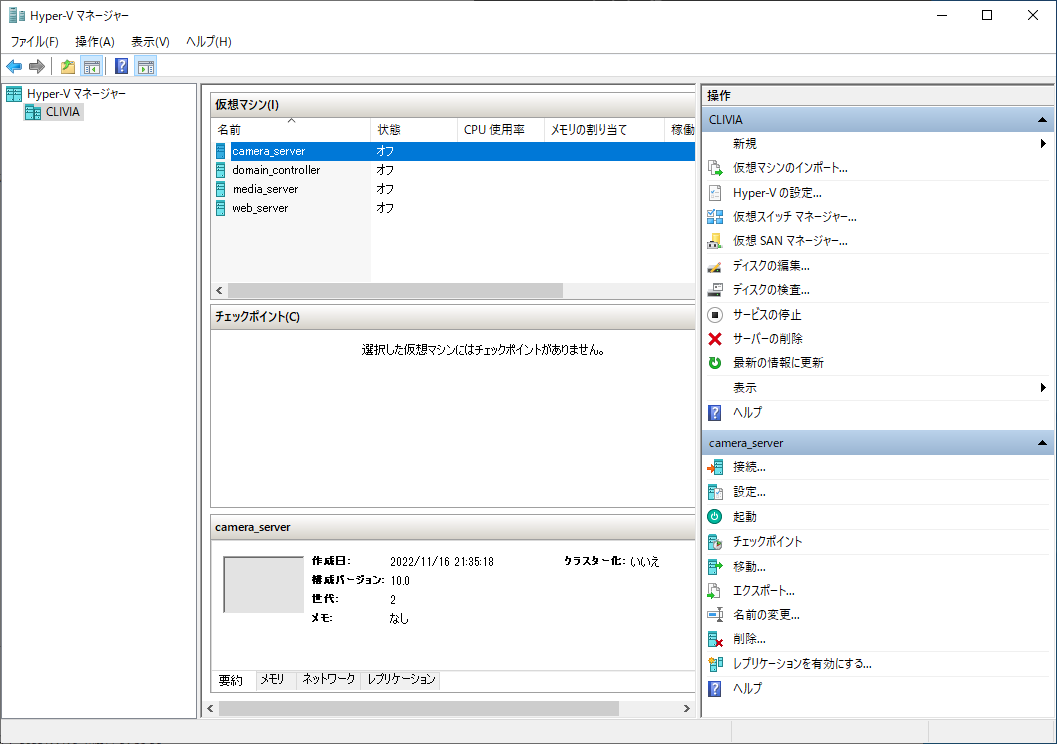Click the bottom center pane scrollbar thumb
1057x744 pixels.
click(419, 708)
